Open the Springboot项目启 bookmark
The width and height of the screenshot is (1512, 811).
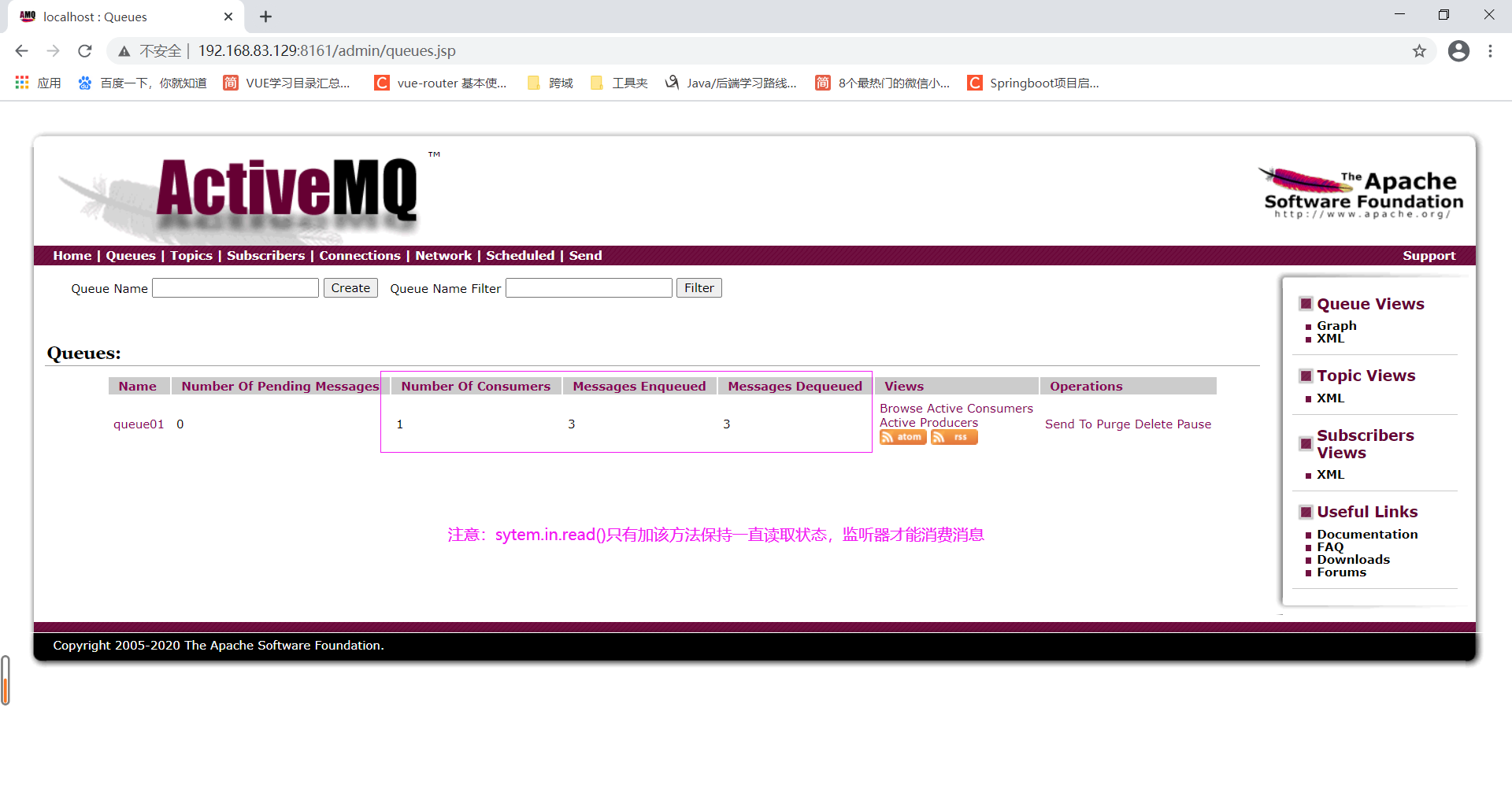pyautogui.click(x=1033, y=83)
